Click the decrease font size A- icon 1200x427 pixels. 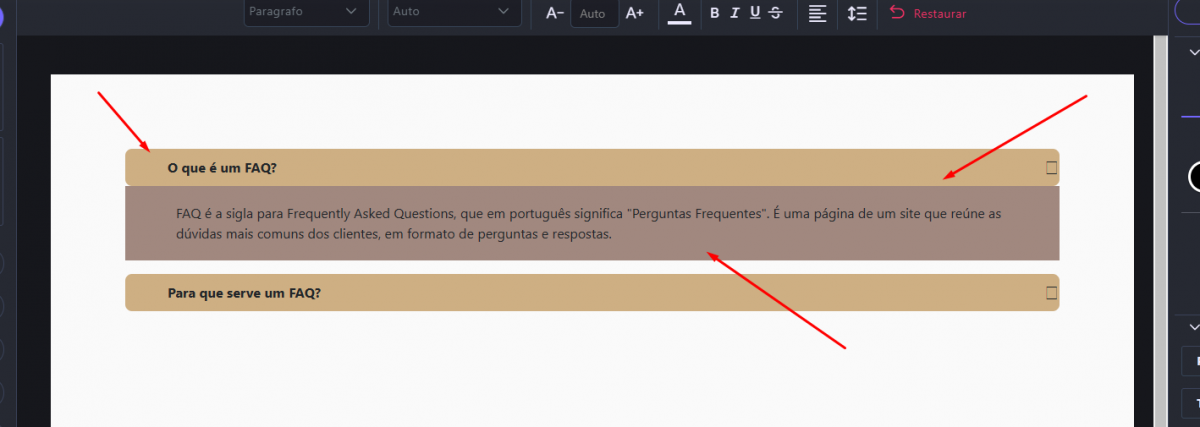point(555,13)
